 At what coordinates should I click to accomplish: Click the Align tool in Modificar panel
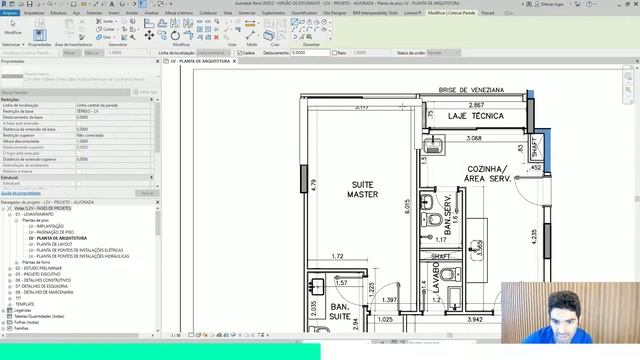149,23
